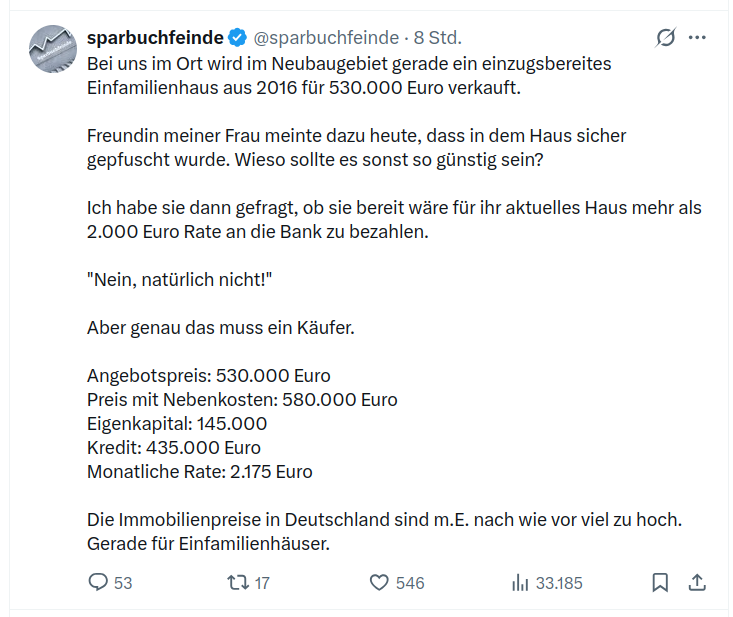
Task: Click the blue verified badge
Action: [237, 37]
